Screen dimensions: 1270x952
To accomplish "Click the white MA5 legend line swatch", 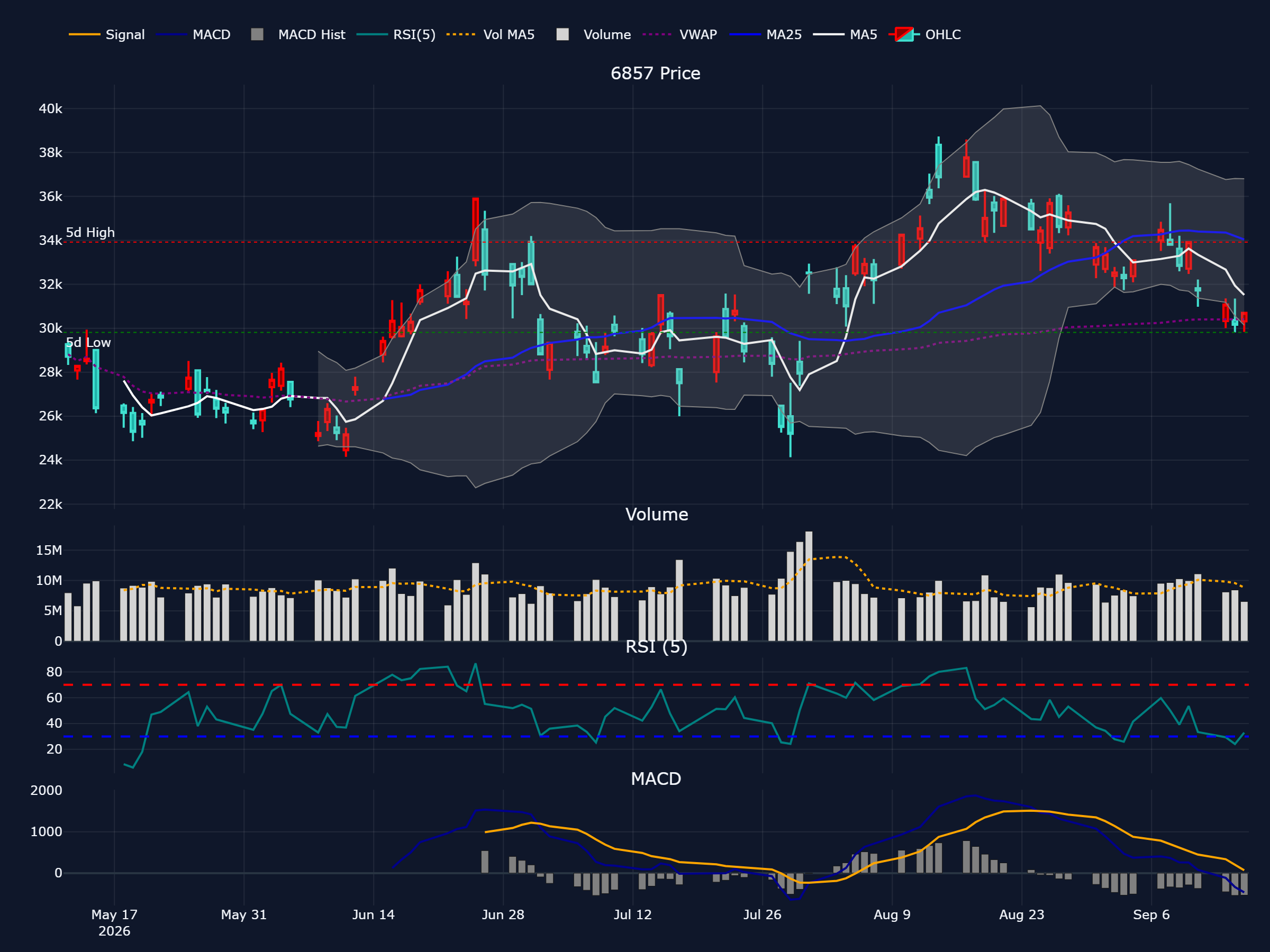I will click(x=829, y=34).
